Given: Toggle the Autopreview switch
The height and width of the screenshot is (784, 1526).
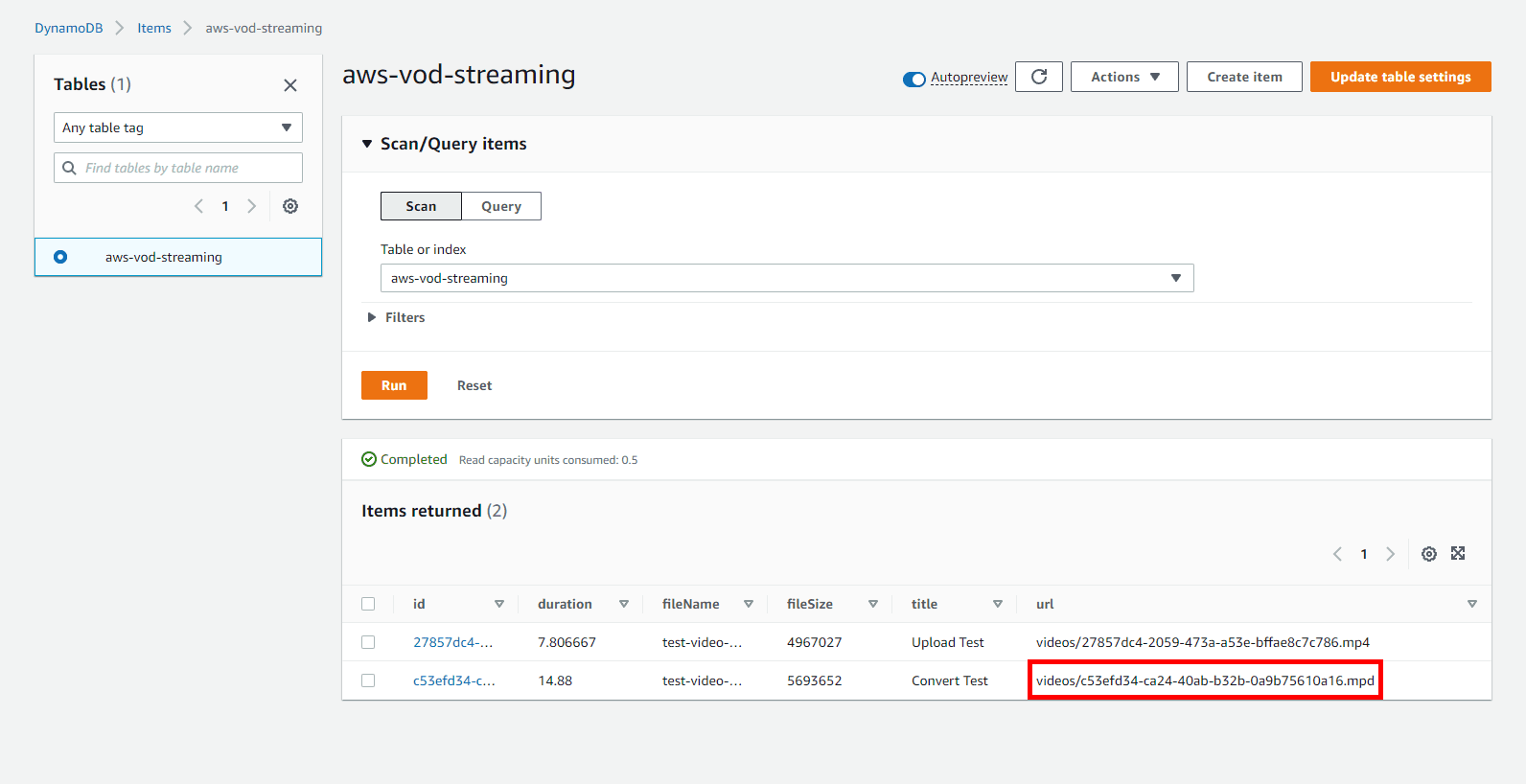Looking at the screenshot, I should click(914, 79).
